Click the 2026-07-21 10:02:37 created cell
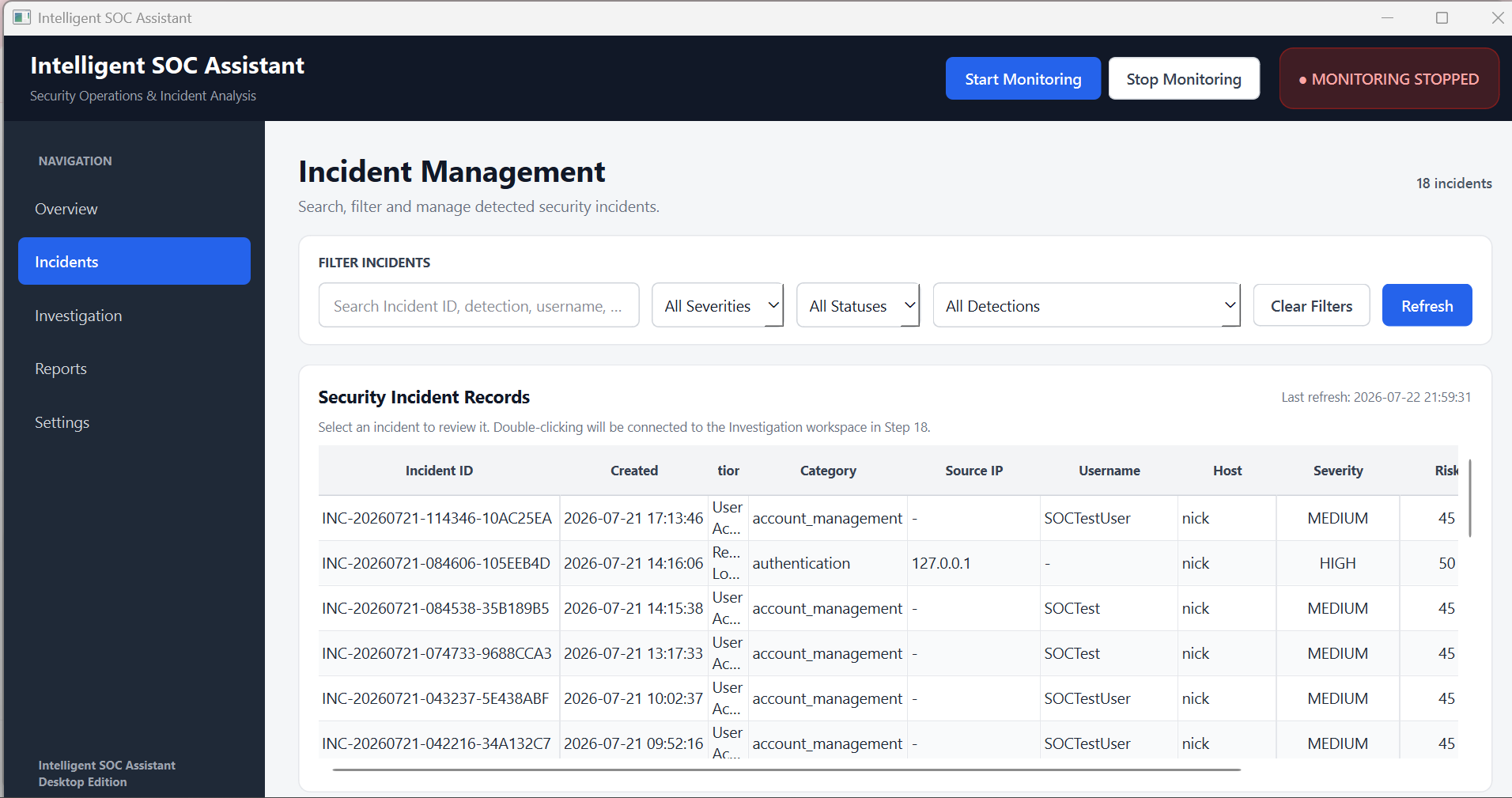 click(633, 698)
